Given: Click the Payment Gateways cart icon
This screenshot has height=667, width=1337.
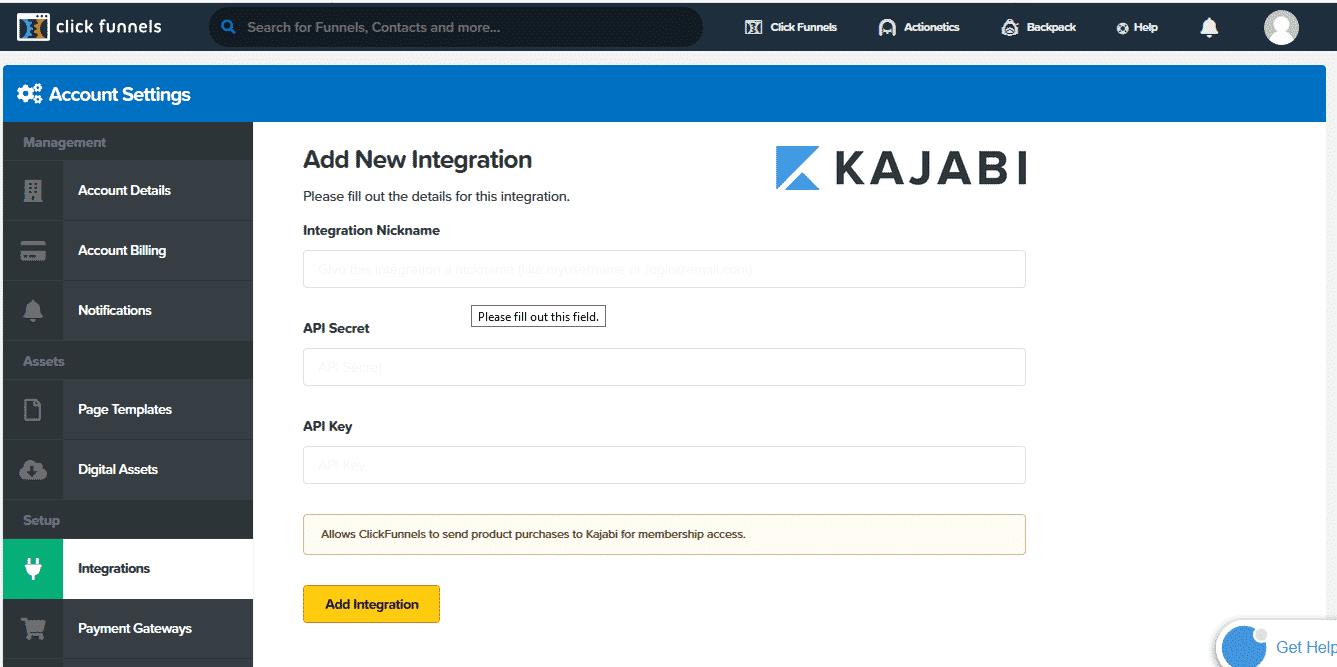Looking at the screenshot, I should pos(33,629).
